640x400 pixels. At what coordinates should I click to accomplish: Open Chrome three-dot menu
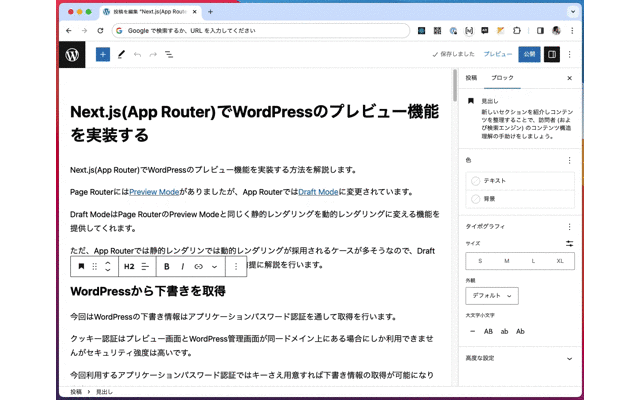572,31
